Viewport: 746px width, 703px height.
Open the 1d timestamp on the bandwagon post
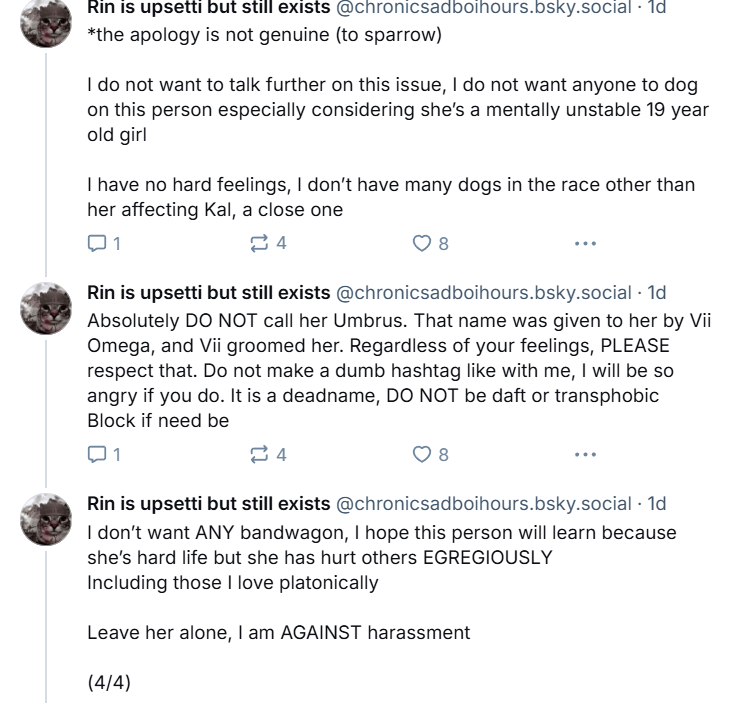tap(657, 504)
